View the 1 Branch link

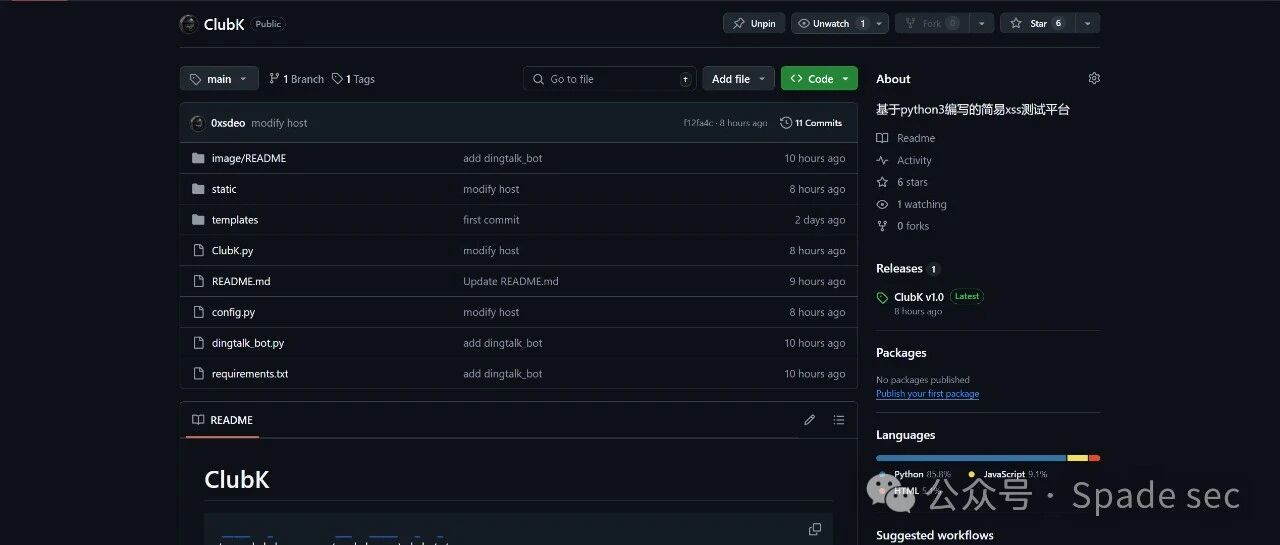[x=296, y=79]
